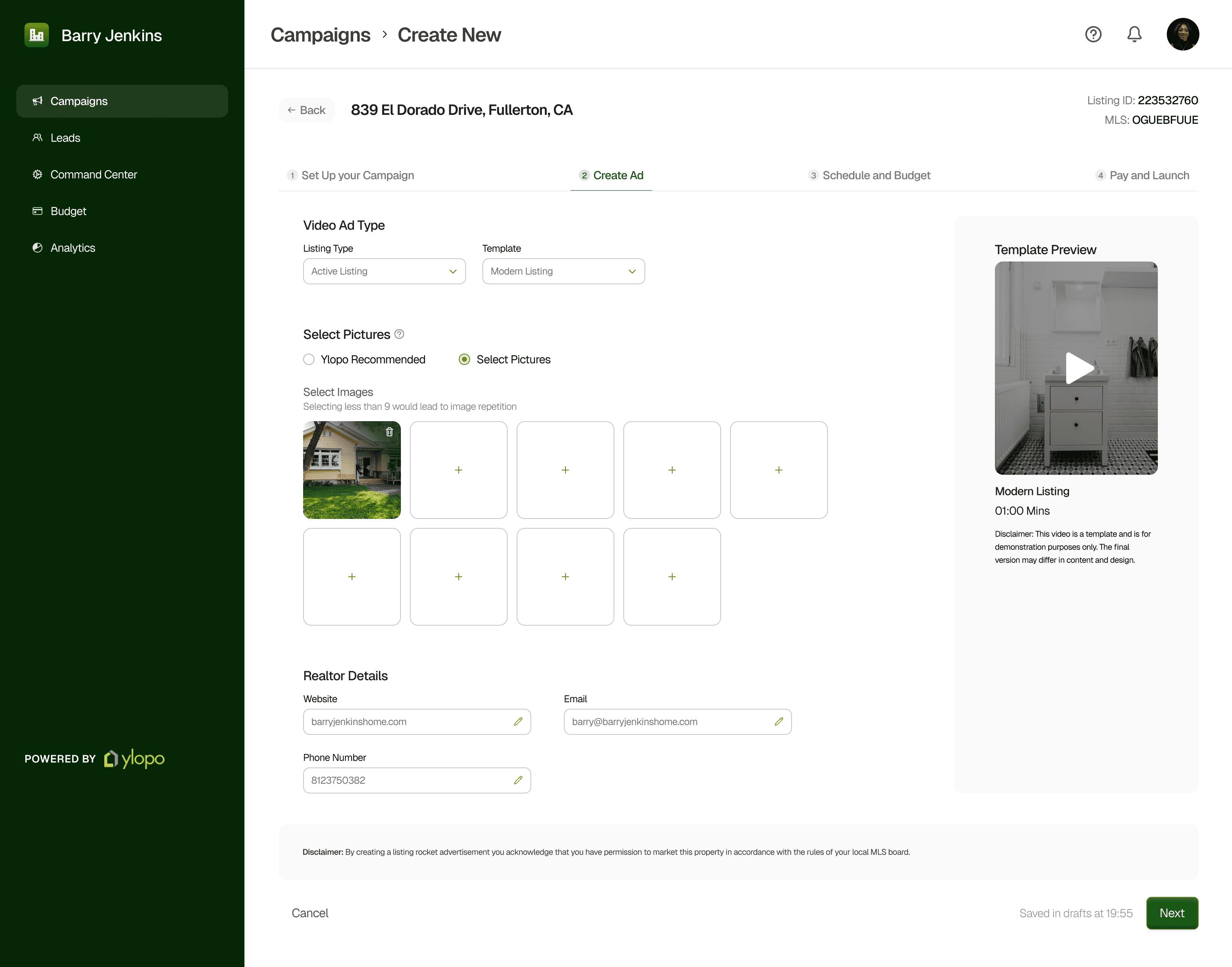Select the Ylopo Recommended radio option
Screen dimensions: 1232x967
click(309, 360)
